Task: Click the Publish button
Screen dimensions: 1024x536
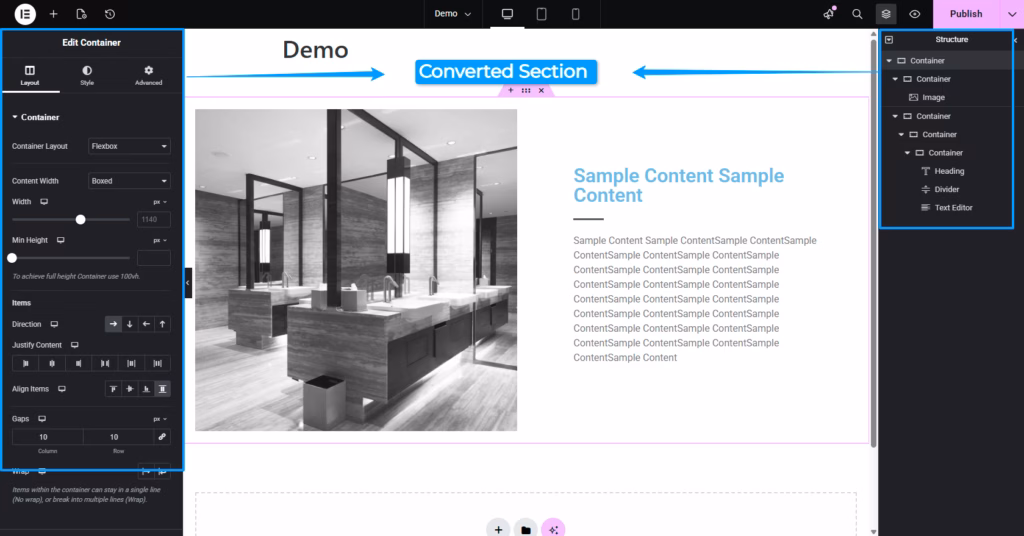Action: click(x=966, y=14)
